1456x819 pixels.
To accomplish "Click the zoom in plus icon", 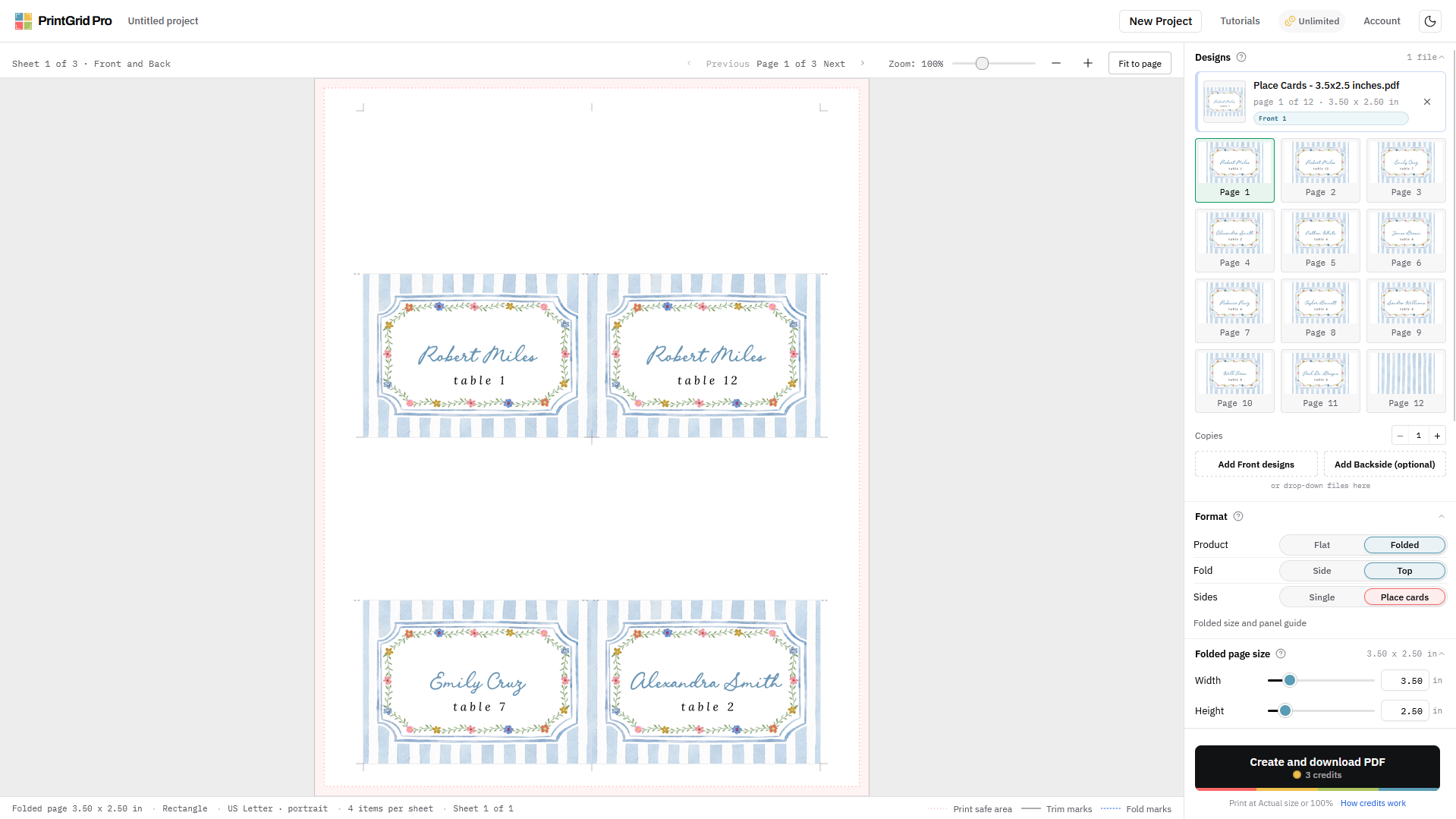I will pyautogui.click(x=1088, y=64).
